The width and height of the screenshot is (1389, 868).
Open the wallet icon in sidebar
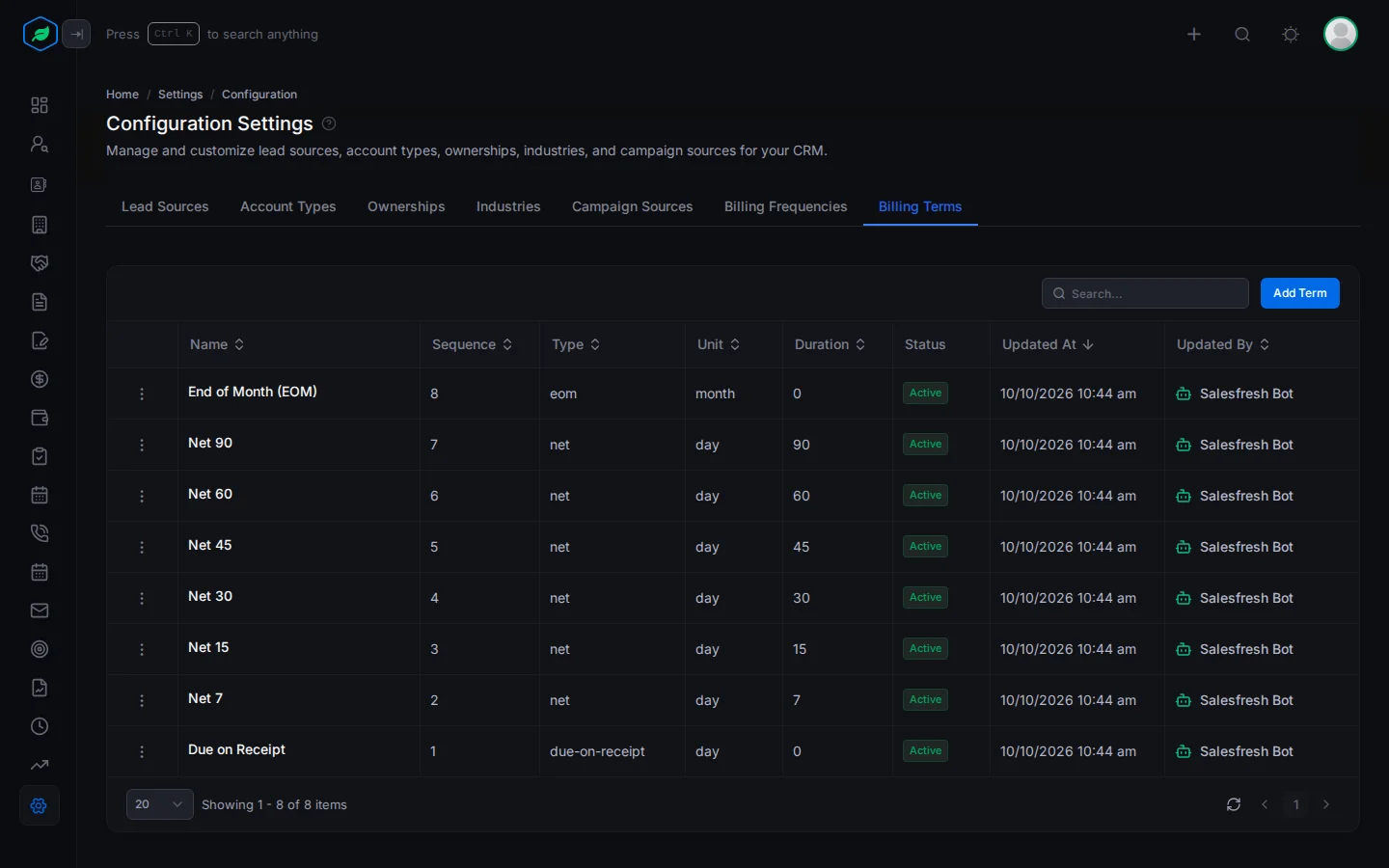click(x=40, y=418)
